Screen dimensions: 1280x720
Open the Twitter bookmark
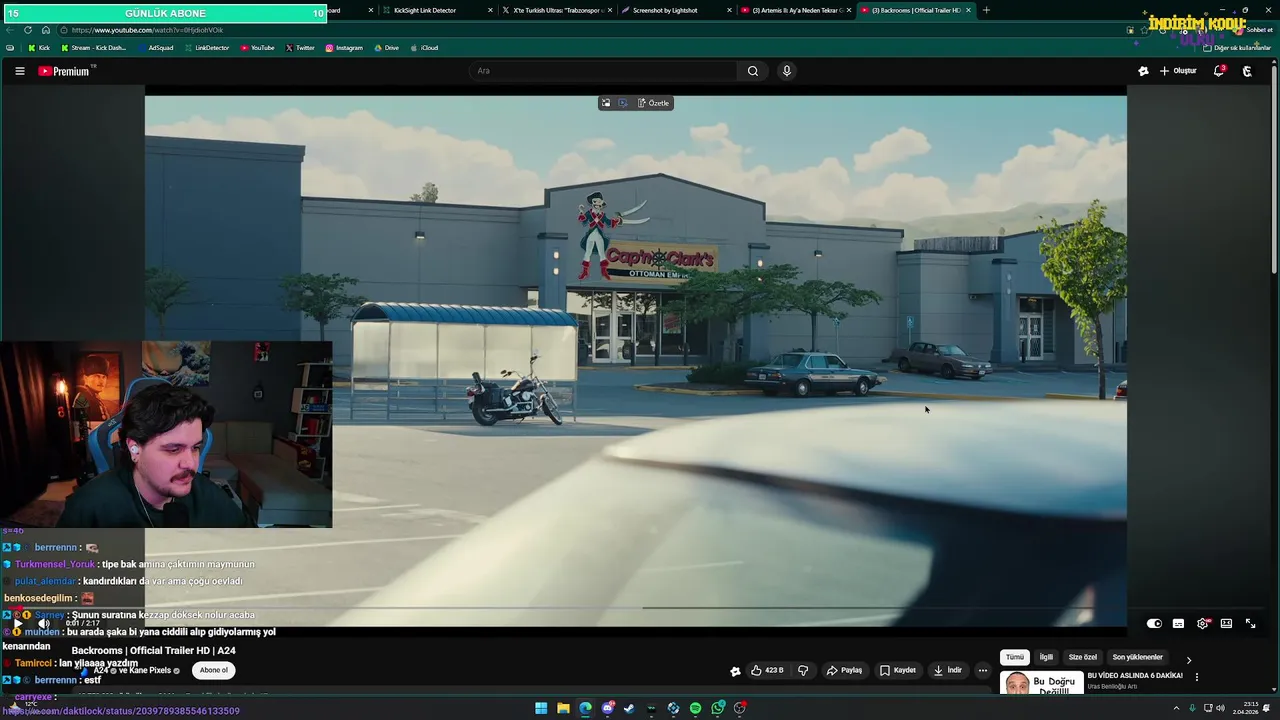pos(300,48)
